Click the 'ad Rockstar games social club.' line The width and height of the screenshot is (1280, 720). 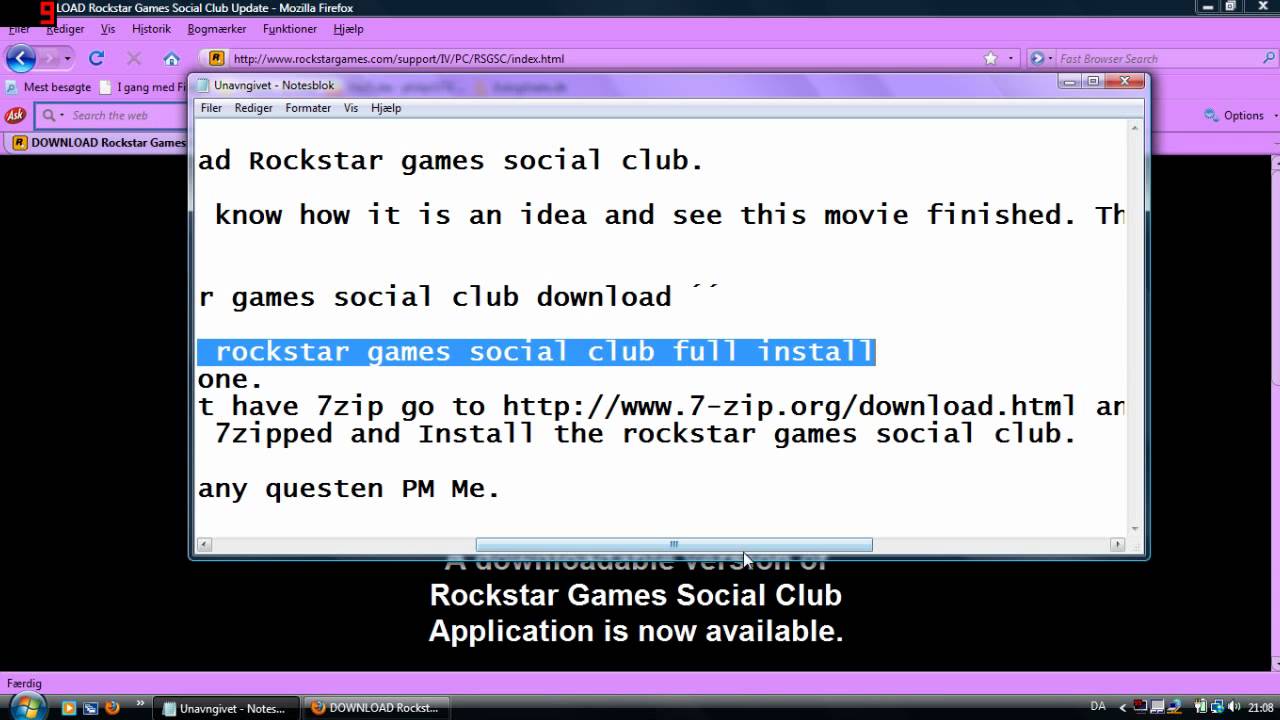[451, 161]
